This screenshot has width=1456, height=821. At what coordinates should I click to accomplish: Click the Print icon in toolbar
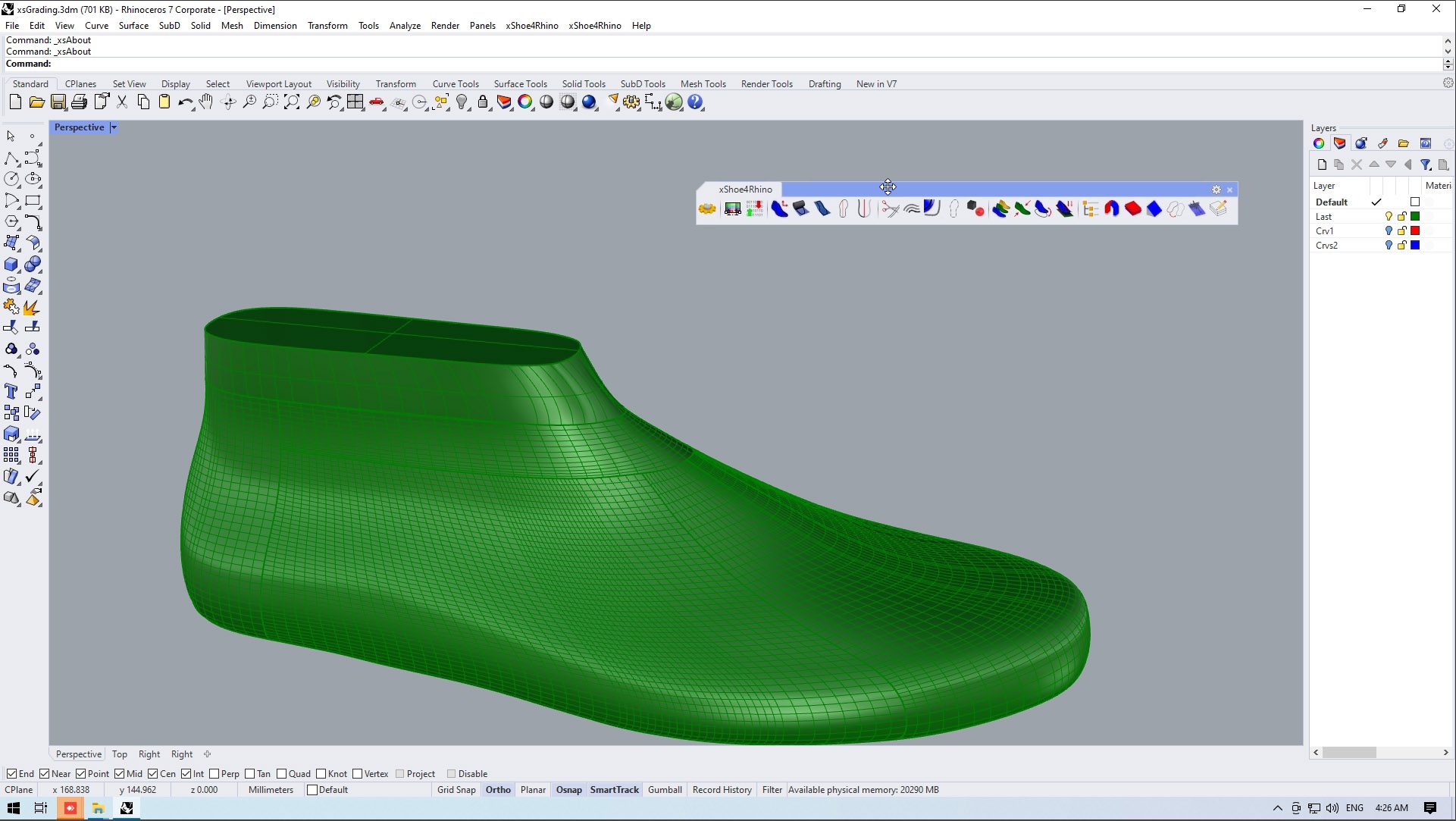pos(80,102)
